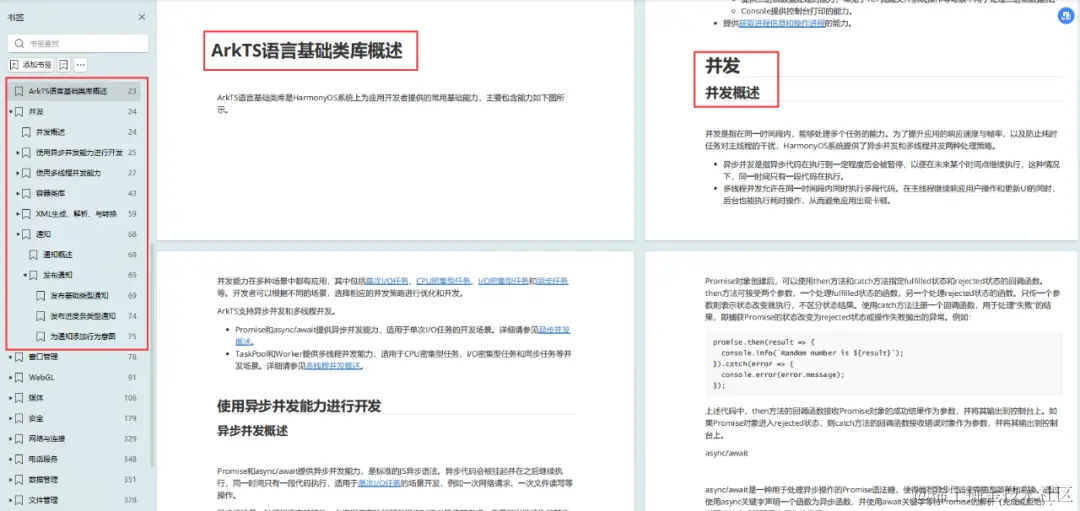This screenshot has width=1080, height=511.
Task: Click bookmark icon of XML生成、解析、与转换 row
Action: (x=25, y=213)
